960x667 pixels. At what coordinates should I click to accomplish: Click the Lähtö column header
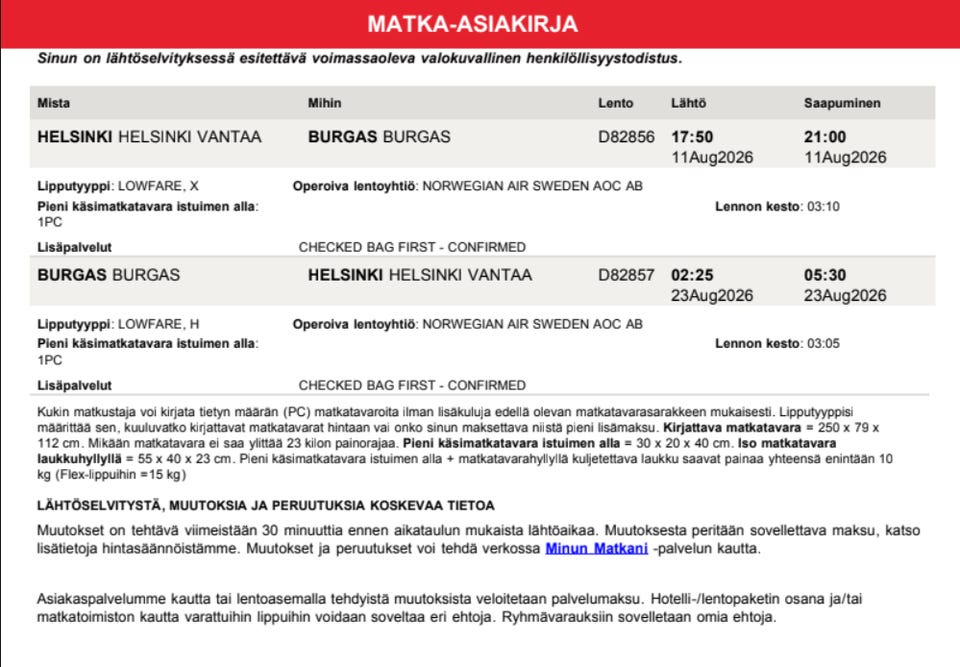[x=688, y=103]
